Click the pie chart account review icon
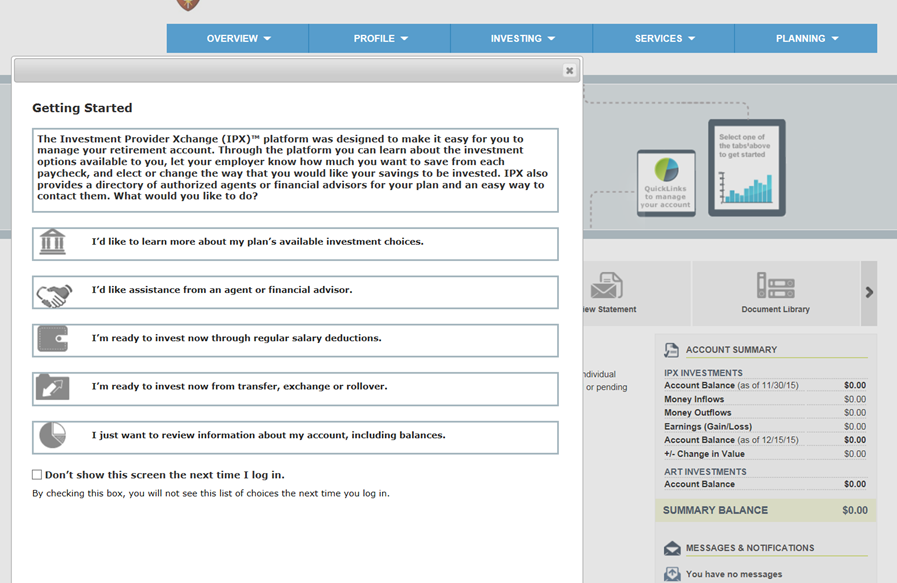Screen dimensions: 897x583 (x=53, y=436)
